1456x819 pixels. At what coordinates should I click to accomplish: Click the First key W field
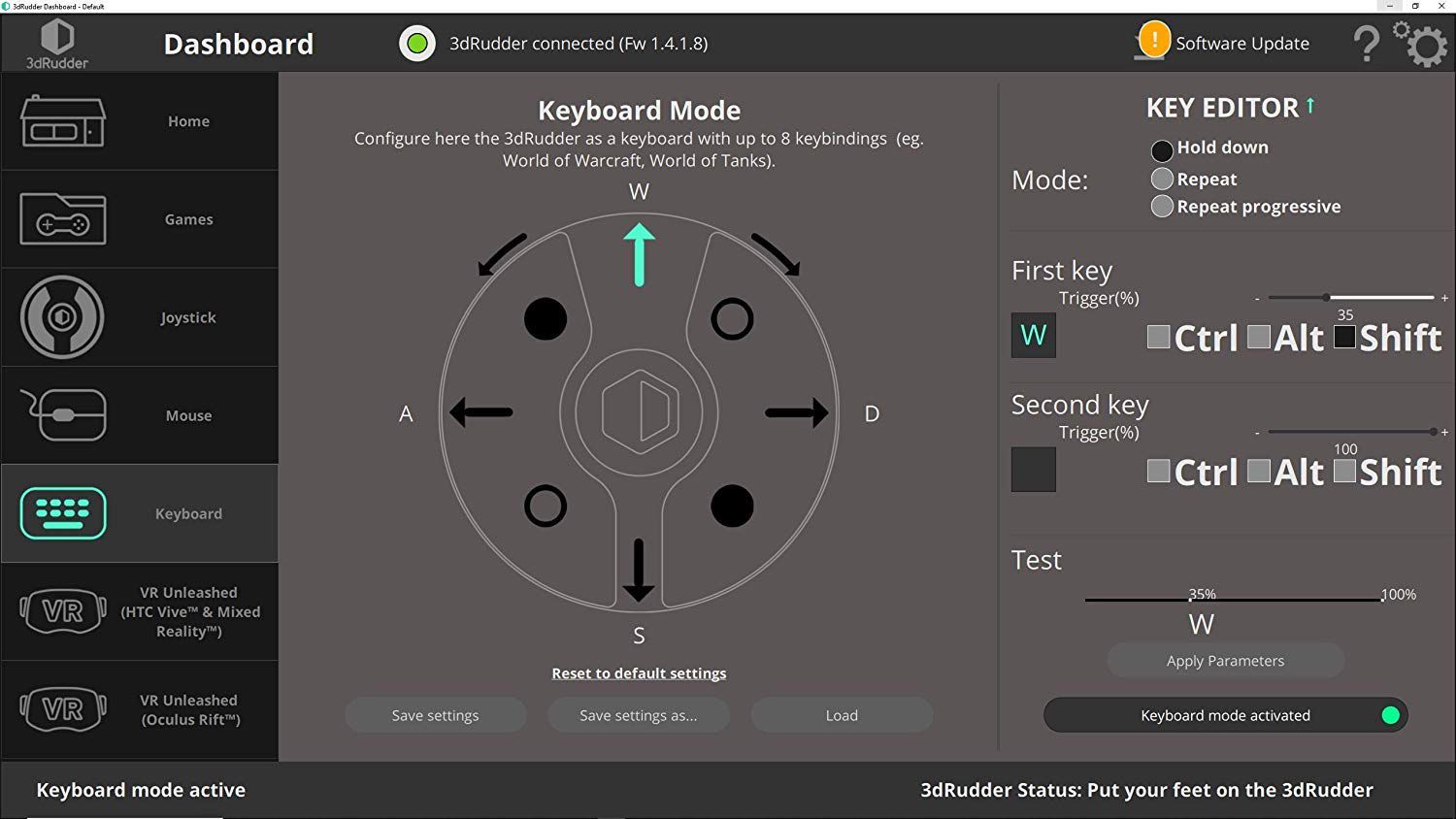pos(1034,335)
